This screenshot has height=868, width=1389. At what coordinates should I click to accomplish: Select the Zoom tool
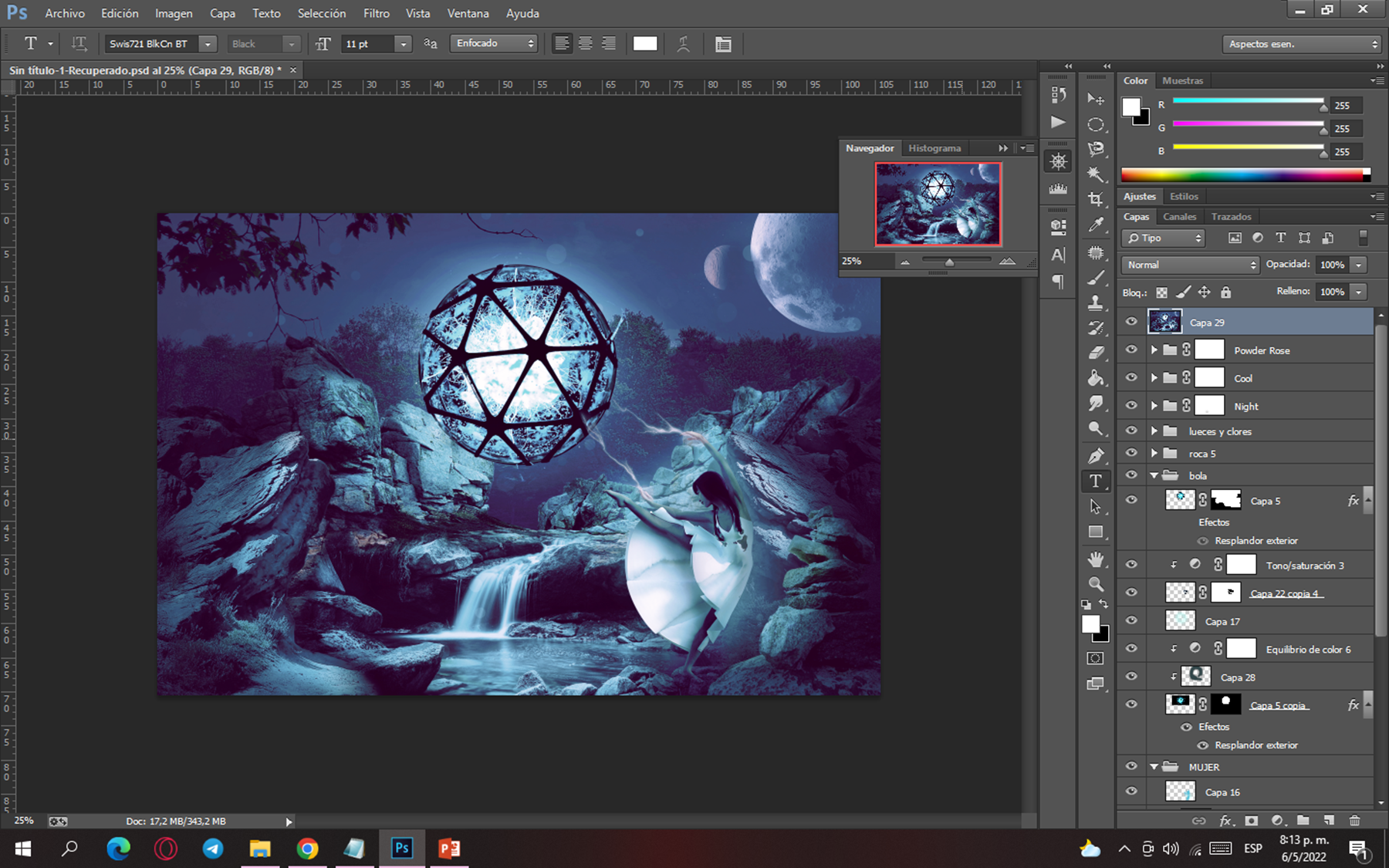pyautogui.click(x=1096, y=584)
